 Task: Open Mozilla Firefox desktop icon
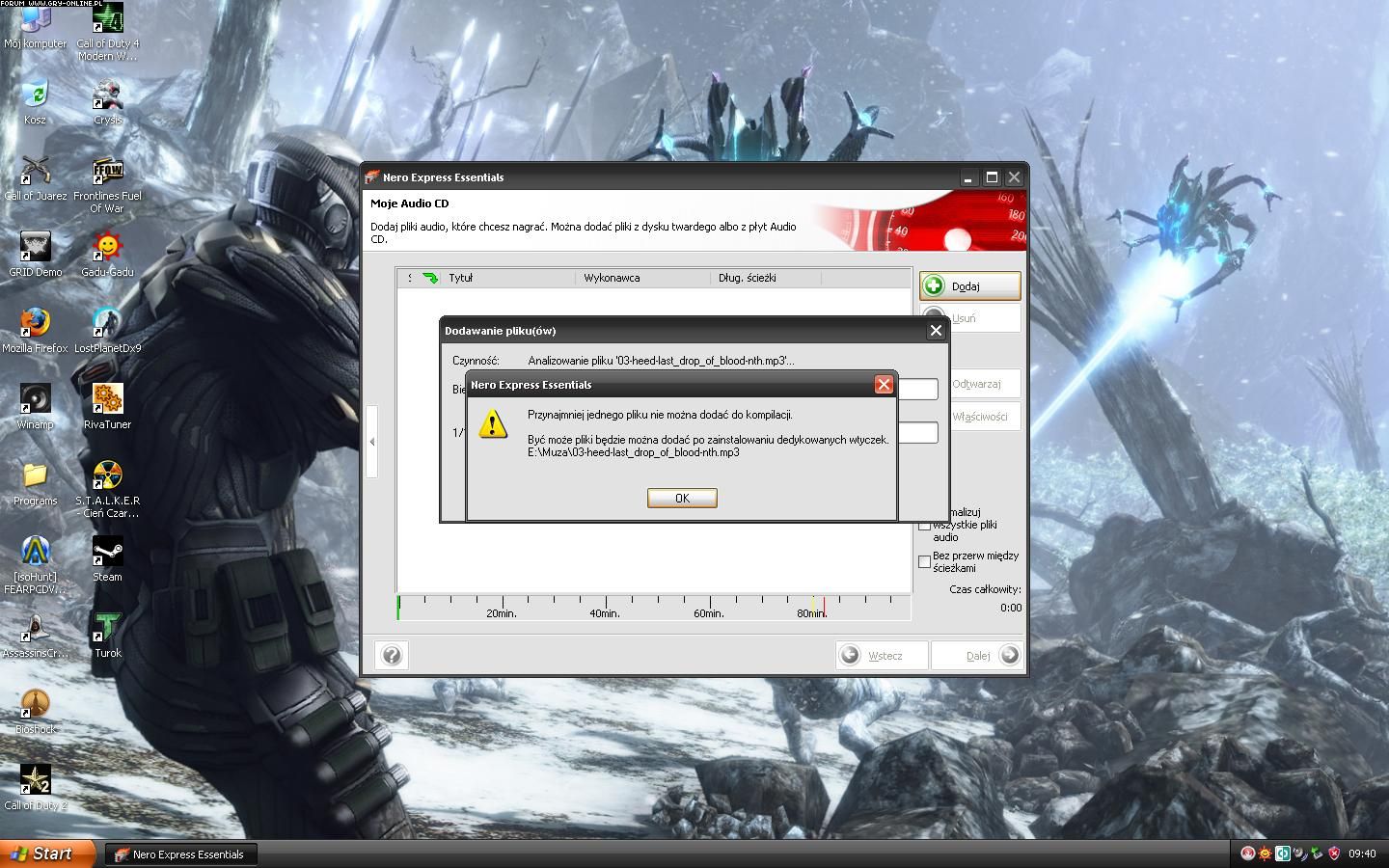pyautogui.click(x=35, y=323)
